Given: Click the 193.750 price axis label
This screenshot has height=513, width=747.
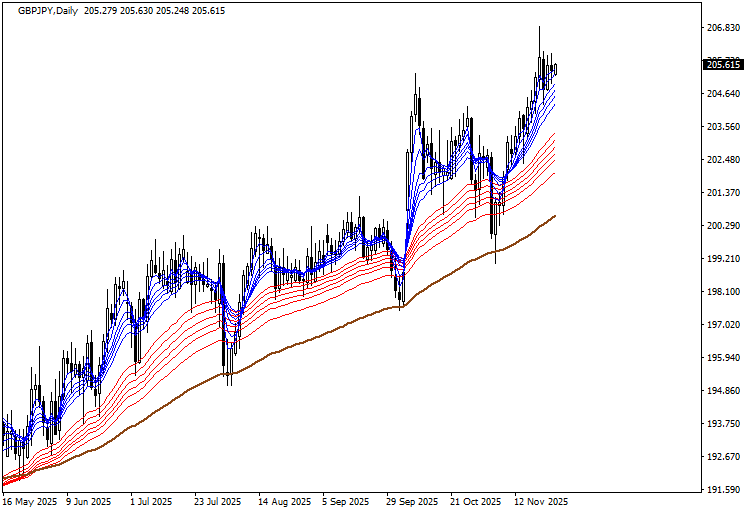Looking at the screenshot, I should [x=722, y=424].
